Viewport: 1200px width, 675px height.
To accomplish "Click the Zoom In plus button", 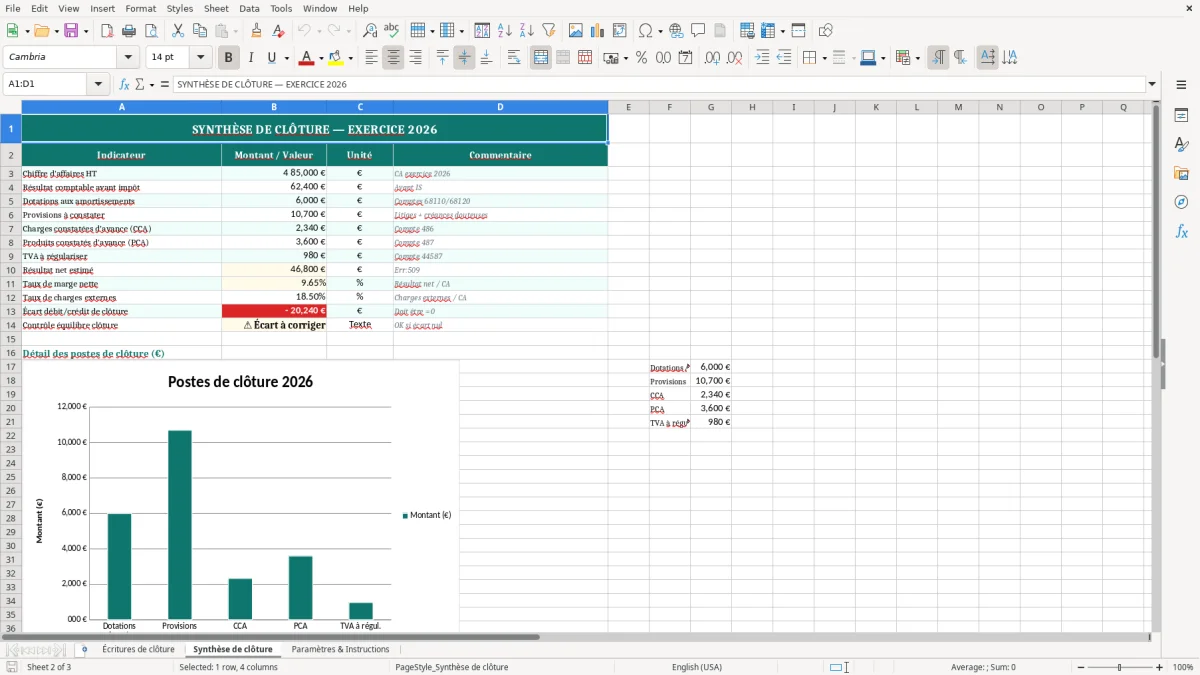I will click(1160, 667).
